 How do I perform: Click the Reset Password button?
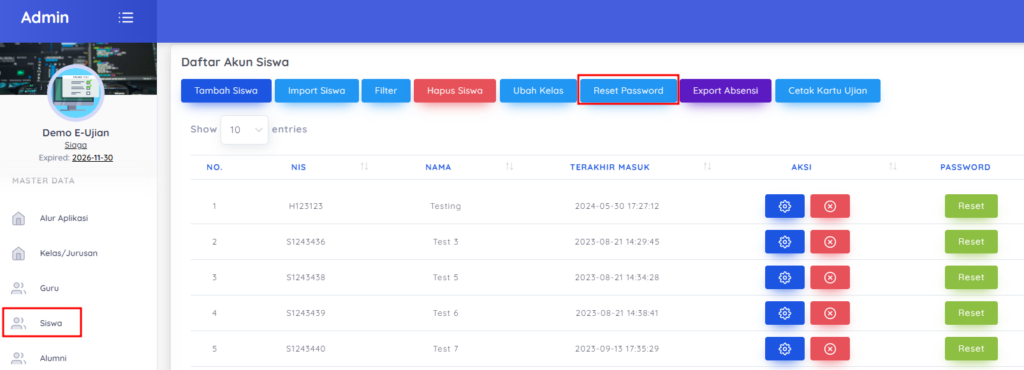(628, 91)
